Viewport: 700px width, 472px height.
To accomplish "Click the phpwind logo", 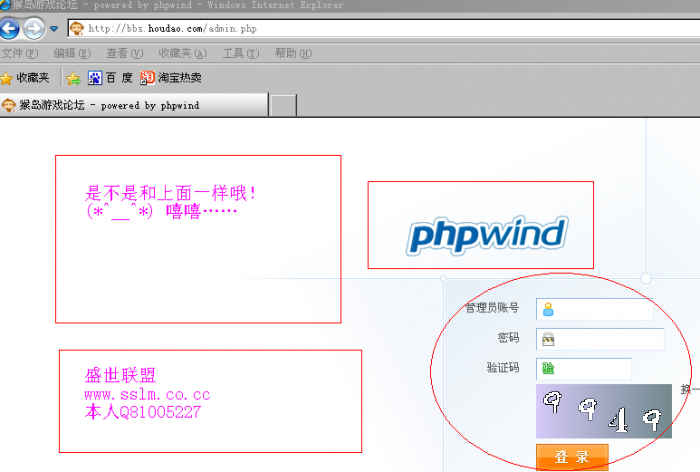I will click(487, 235).
